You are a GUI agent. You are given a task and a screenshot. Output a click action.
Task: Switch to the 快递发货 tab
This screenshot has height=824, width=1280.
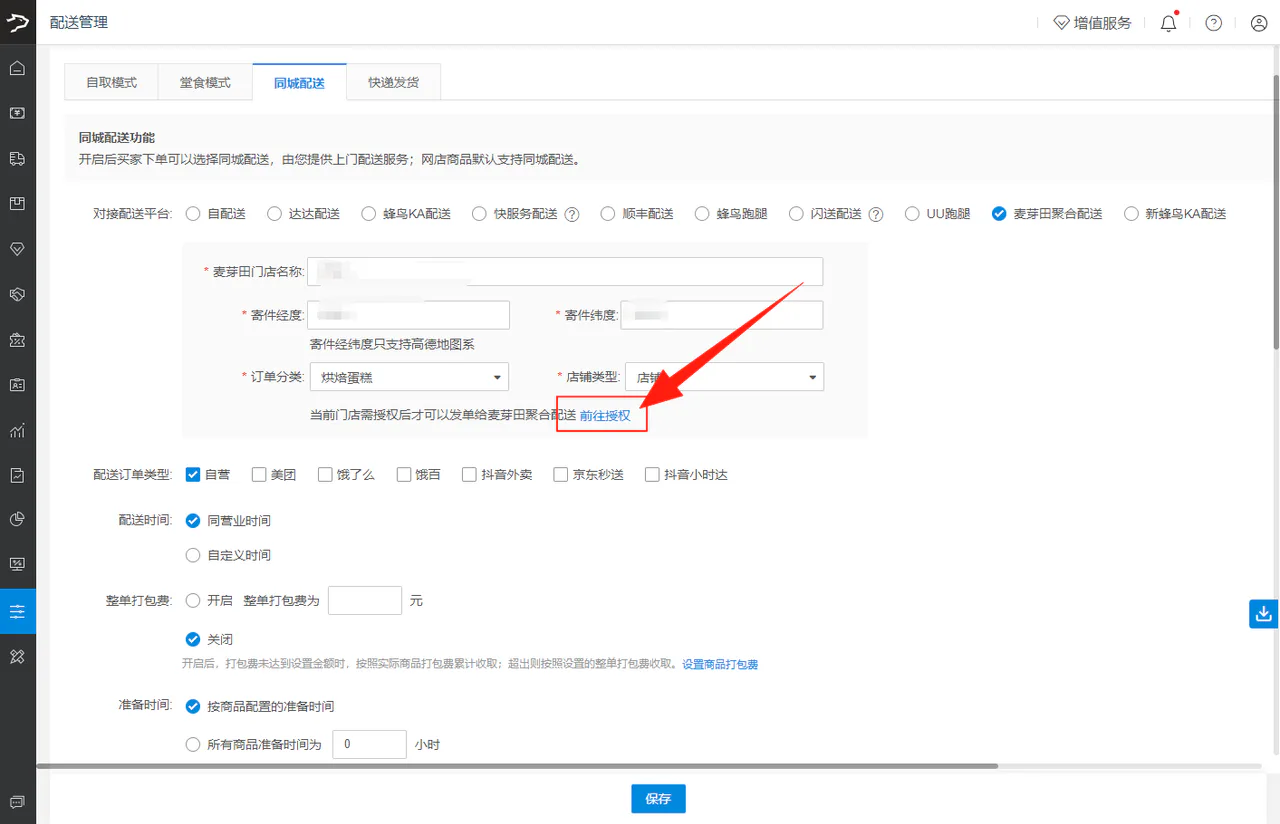pyautogui.click(x=393, y=82)
